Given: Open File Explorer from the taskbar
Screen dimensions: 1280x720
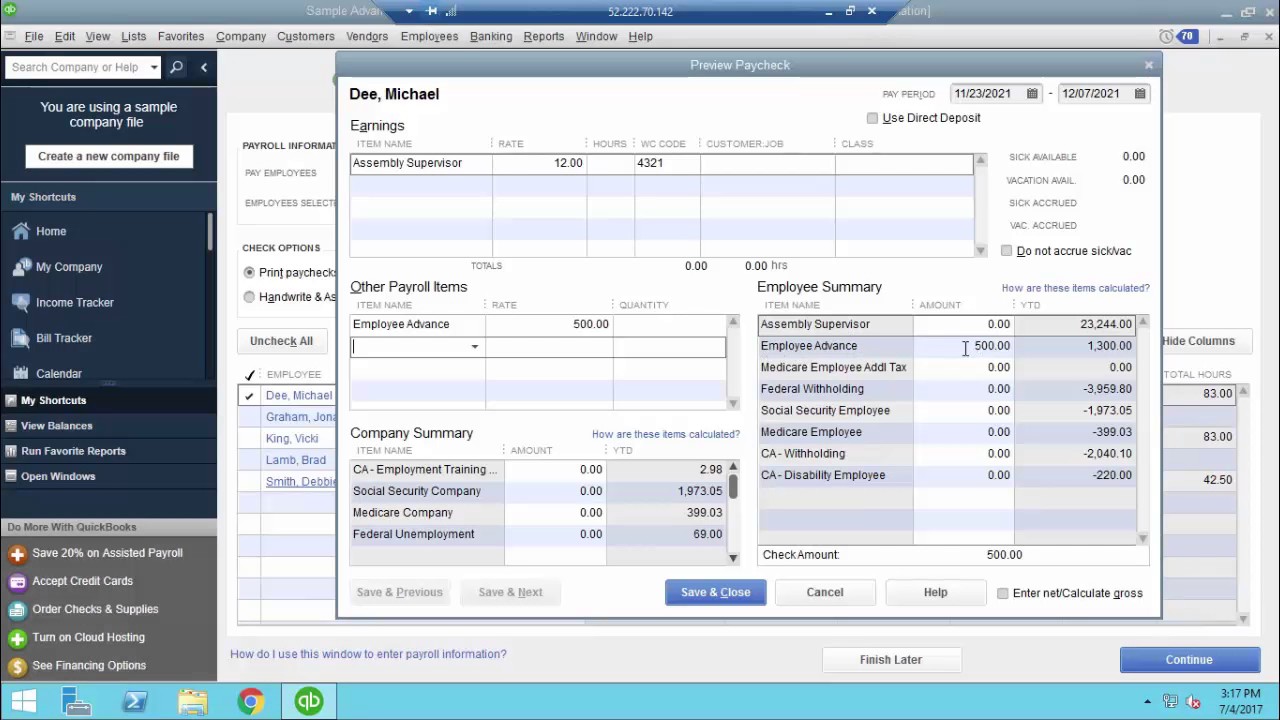Looking at the screenshot, I should pos(193,701).
